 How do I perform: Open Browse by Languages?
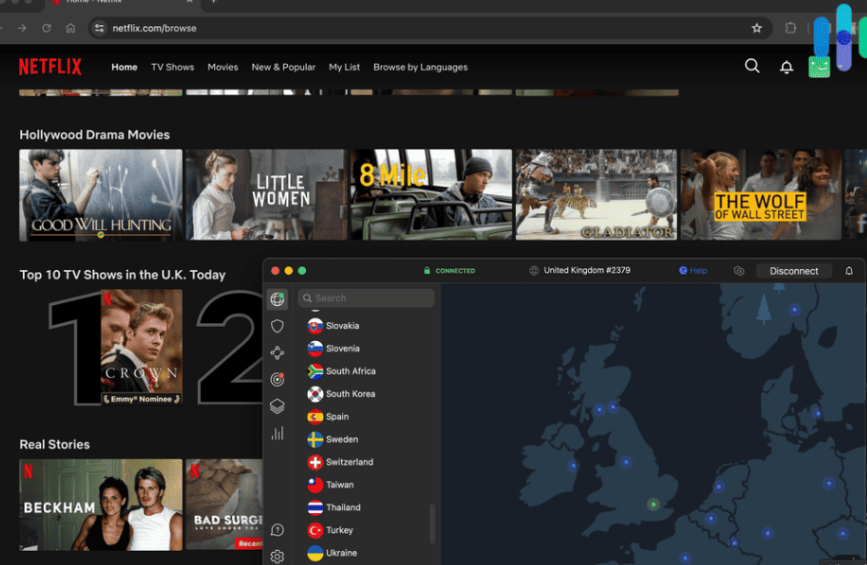420,67
